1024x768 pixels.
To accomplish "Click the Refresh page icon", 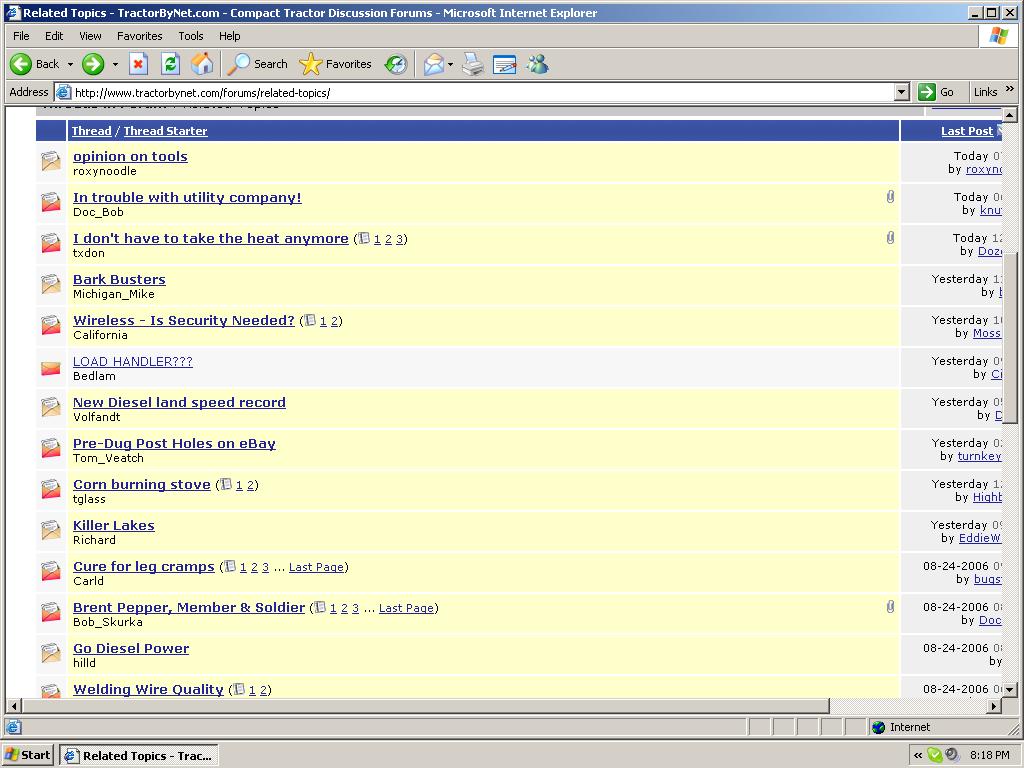I will 170,64.
